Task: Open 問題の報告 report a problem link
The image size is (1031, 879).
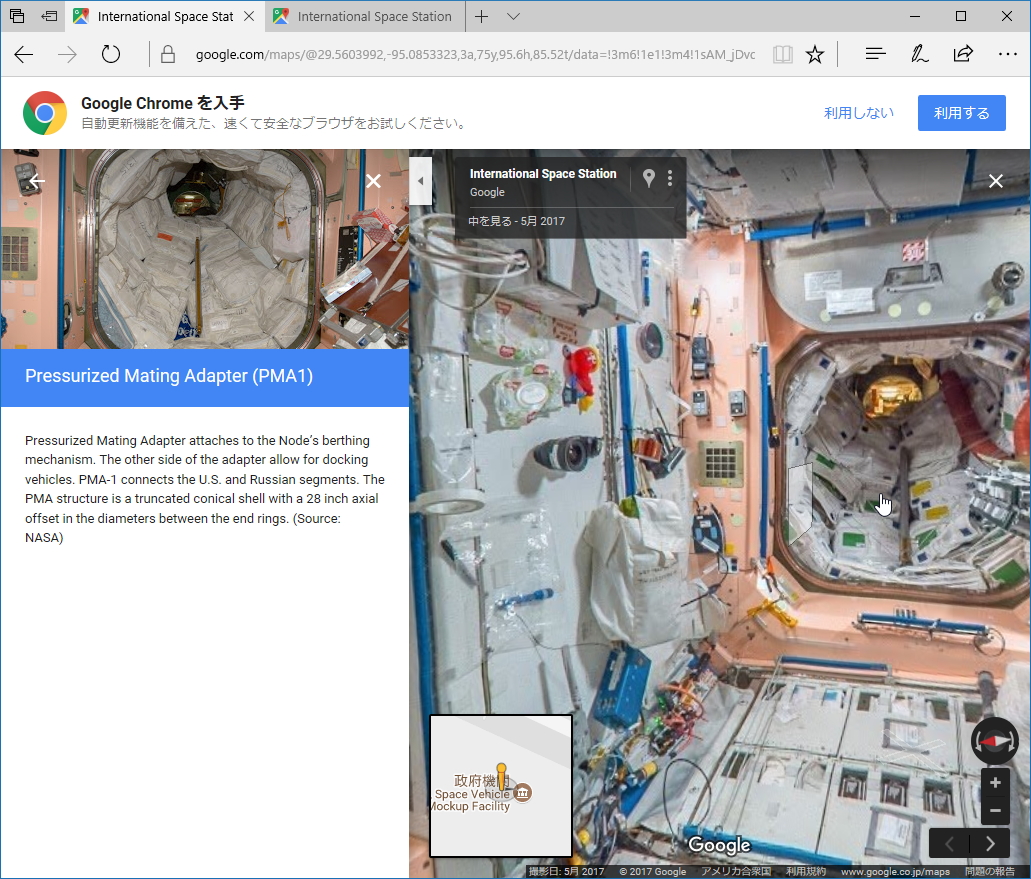Action: pyautogui.click(x=990, y=871)
